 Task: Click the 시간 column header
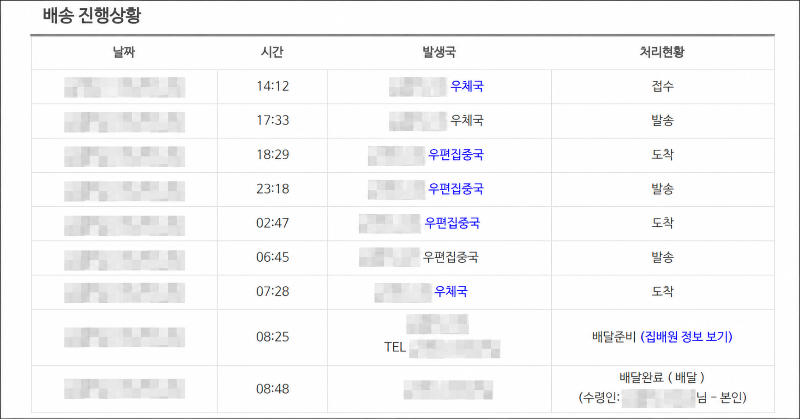(272, 52)
